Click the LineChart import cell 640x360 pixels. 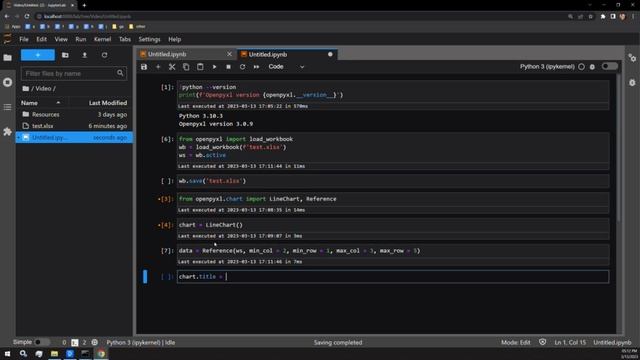pos(393,199)
